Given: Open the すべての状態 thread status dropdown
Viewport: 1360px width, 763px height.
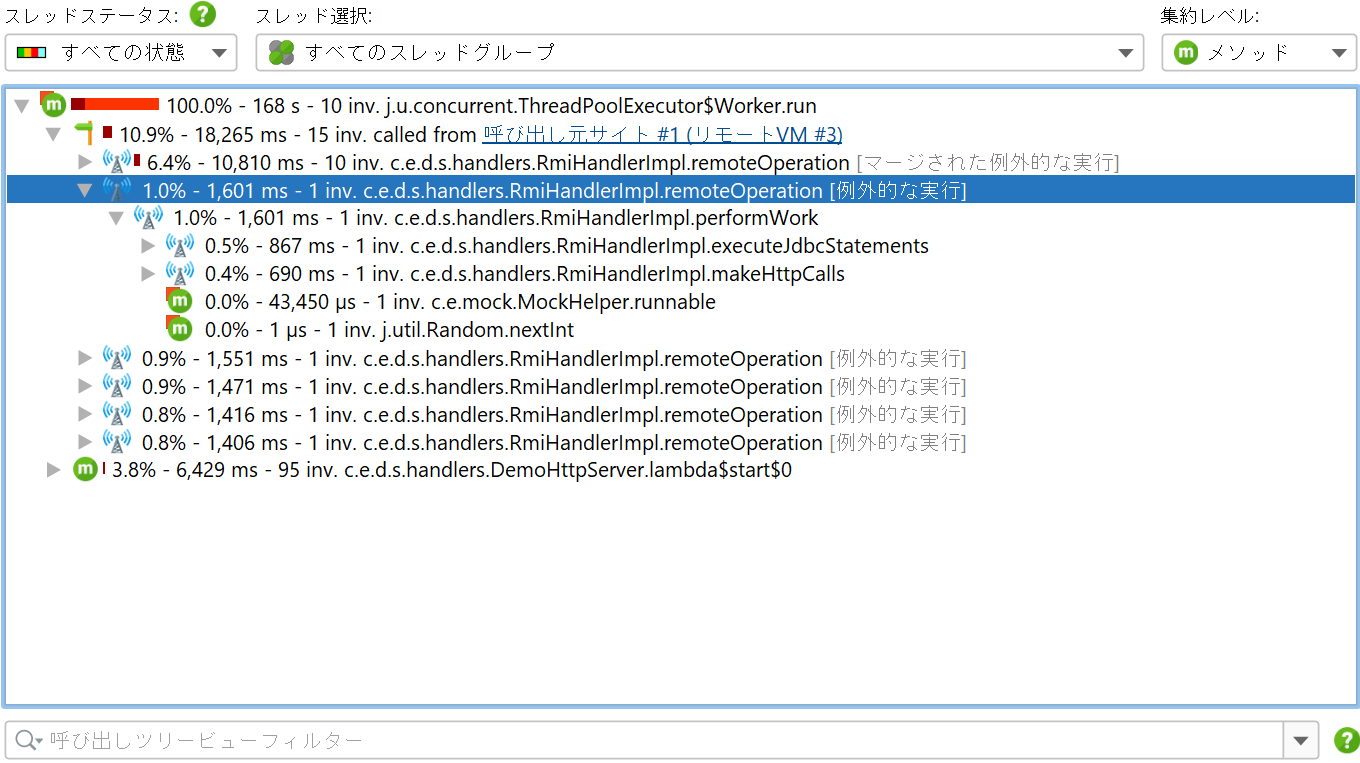Looking at the screenshot, I should (x=121, y=53).
